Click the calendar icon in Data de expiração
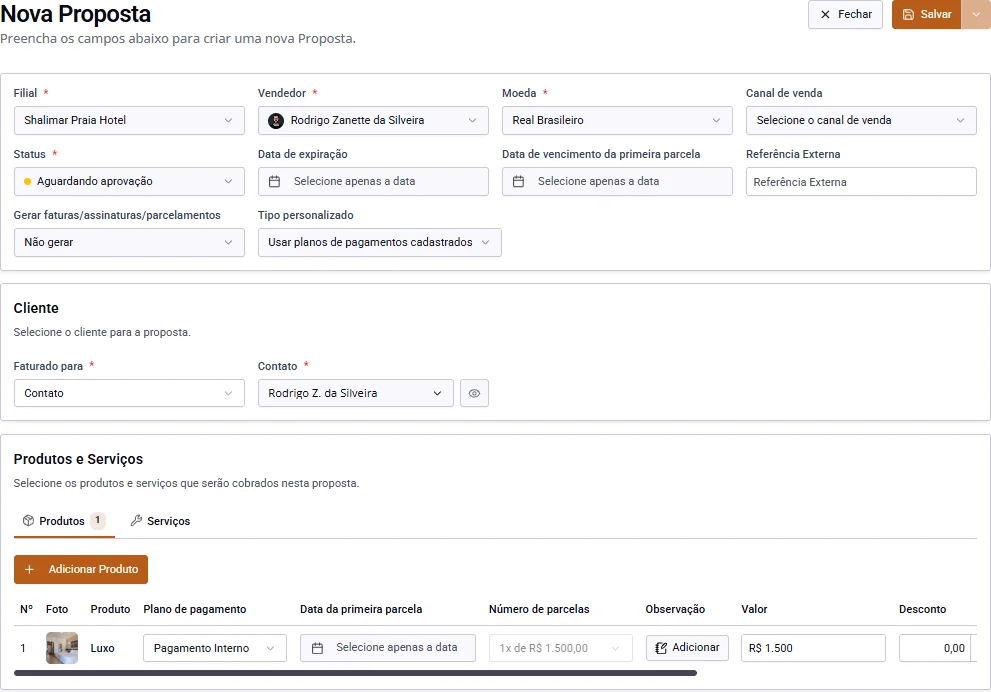Viewport: 991px width, 692px height. pyautogui.click(x=274, y=181)
